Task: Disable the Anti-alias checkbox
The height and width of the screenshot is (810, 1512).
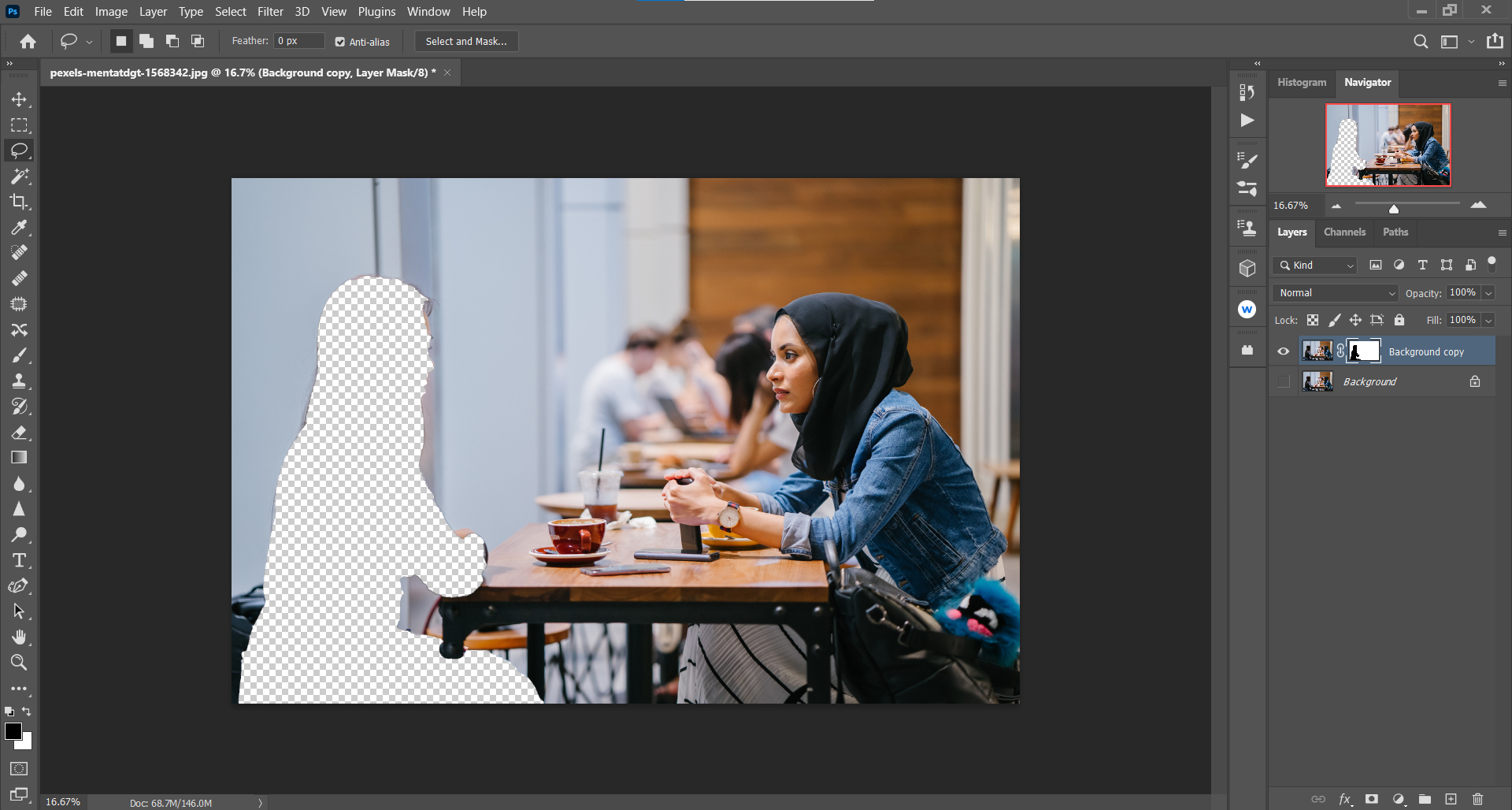Action: click(340, 42)
